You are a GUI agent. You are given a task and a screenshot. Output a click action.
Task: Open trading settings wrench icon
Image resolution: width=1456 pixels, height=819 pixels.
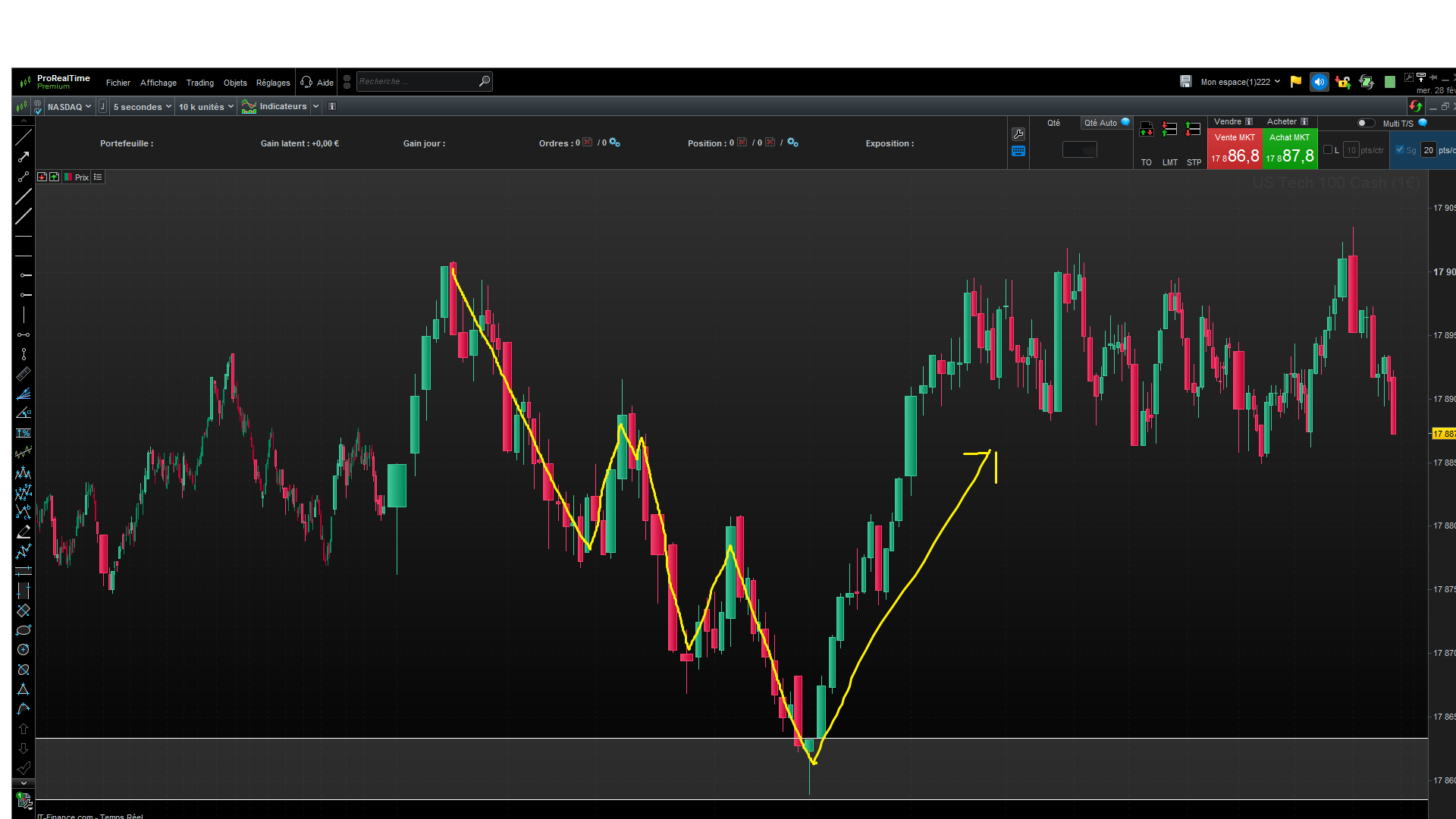click(1018, 134)
